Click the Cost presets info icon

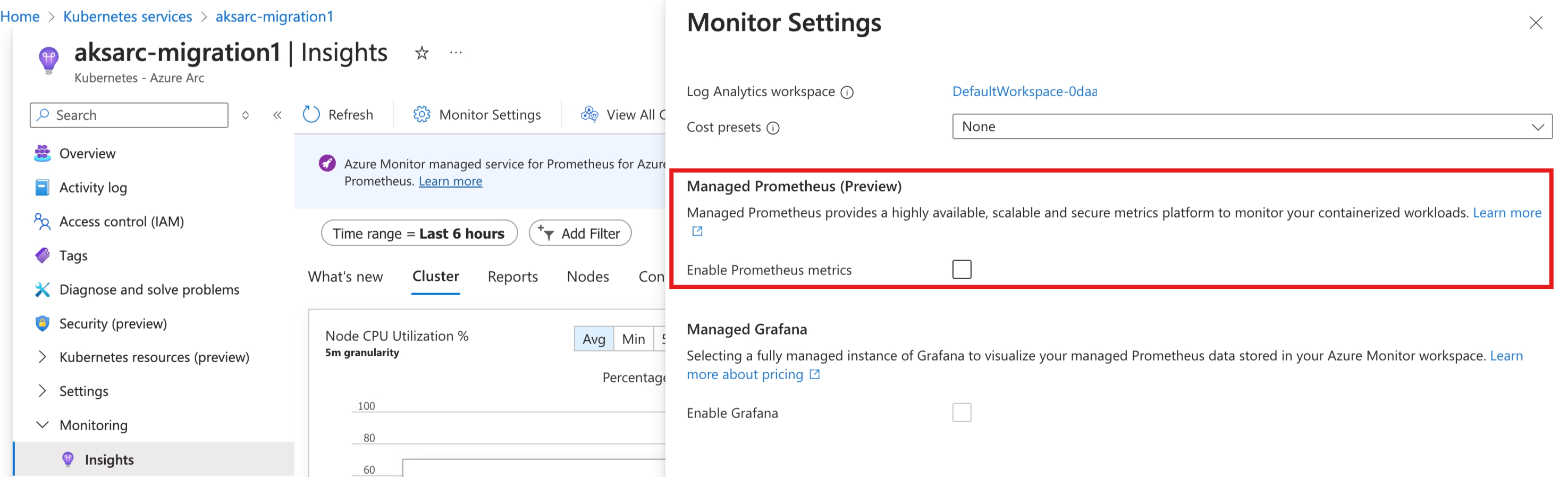coord(772,128)
